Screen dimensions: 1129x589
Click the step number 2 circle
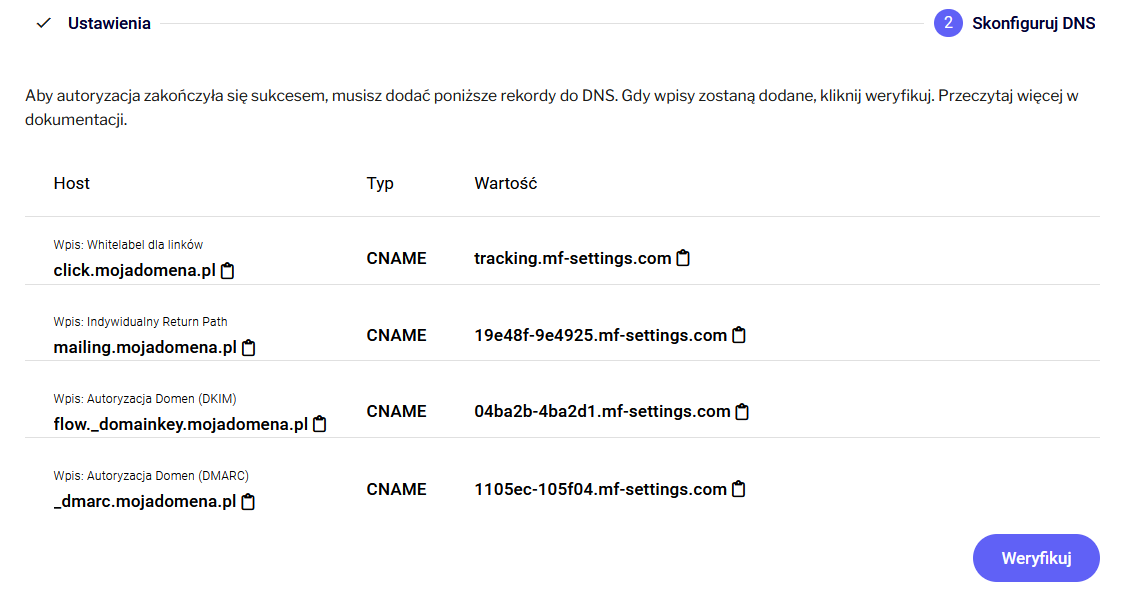948,23
